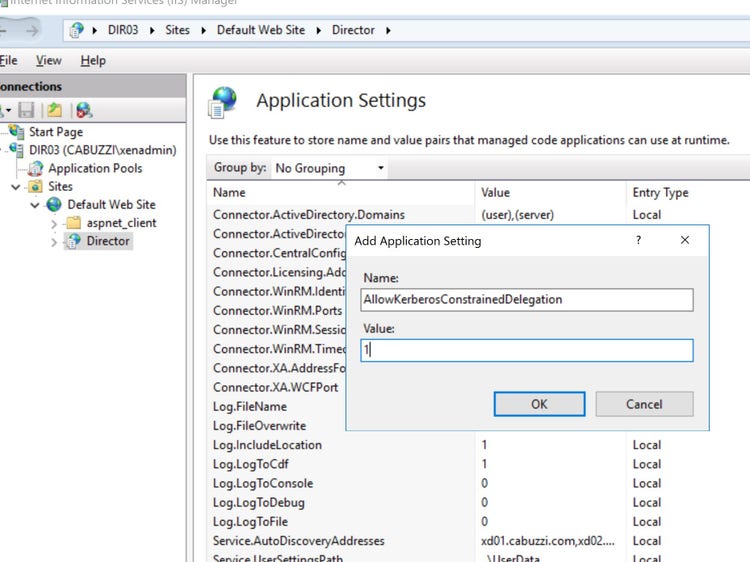Select Connector.XA.WCFPort row
Viewport: 750px width, 562px height.
[x=276, y=387]
